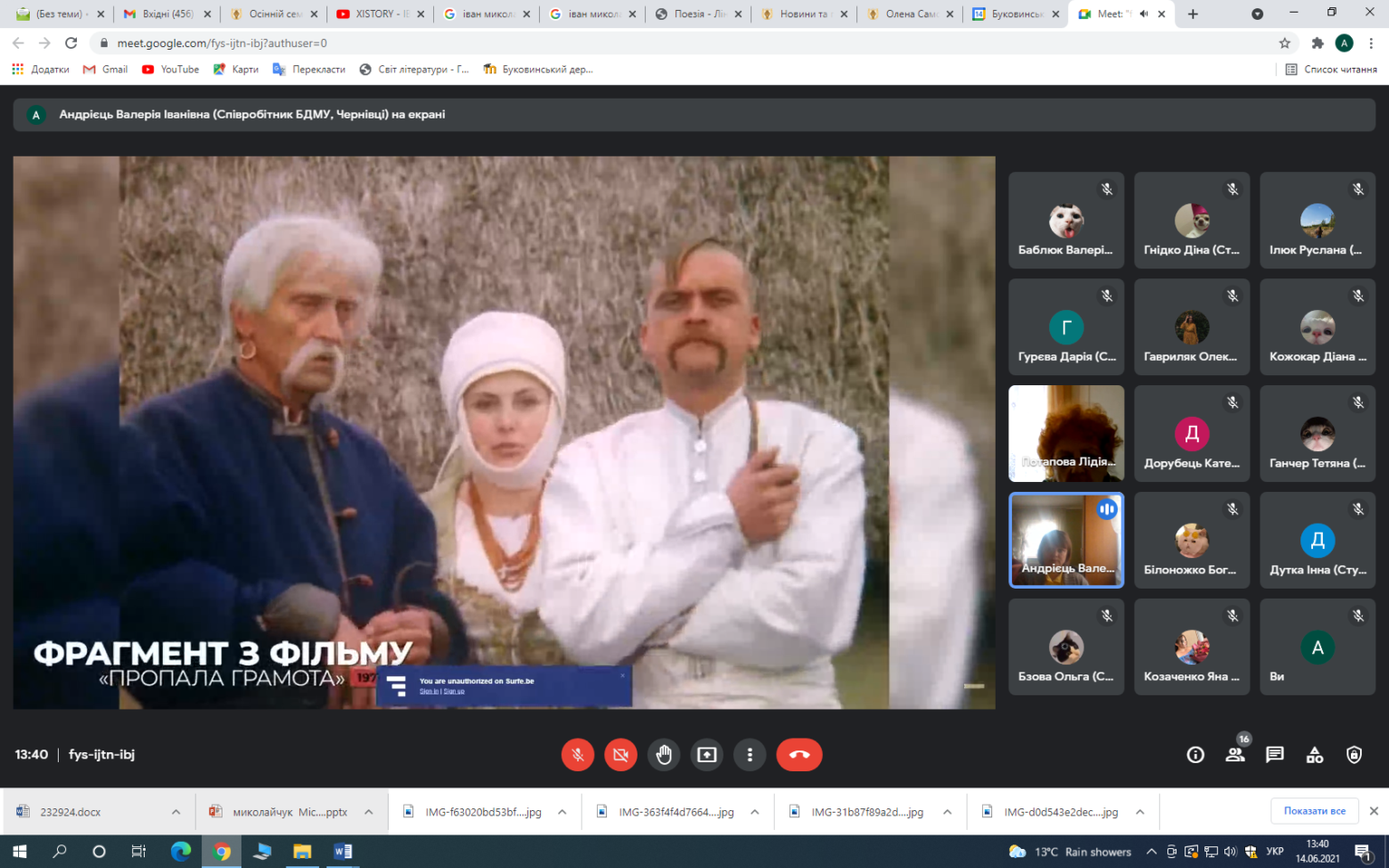Expand options for IMG-363f4f4d7664 jpg download
The height and width of the screenshot is (868, 1389).
tap(754, 812)
